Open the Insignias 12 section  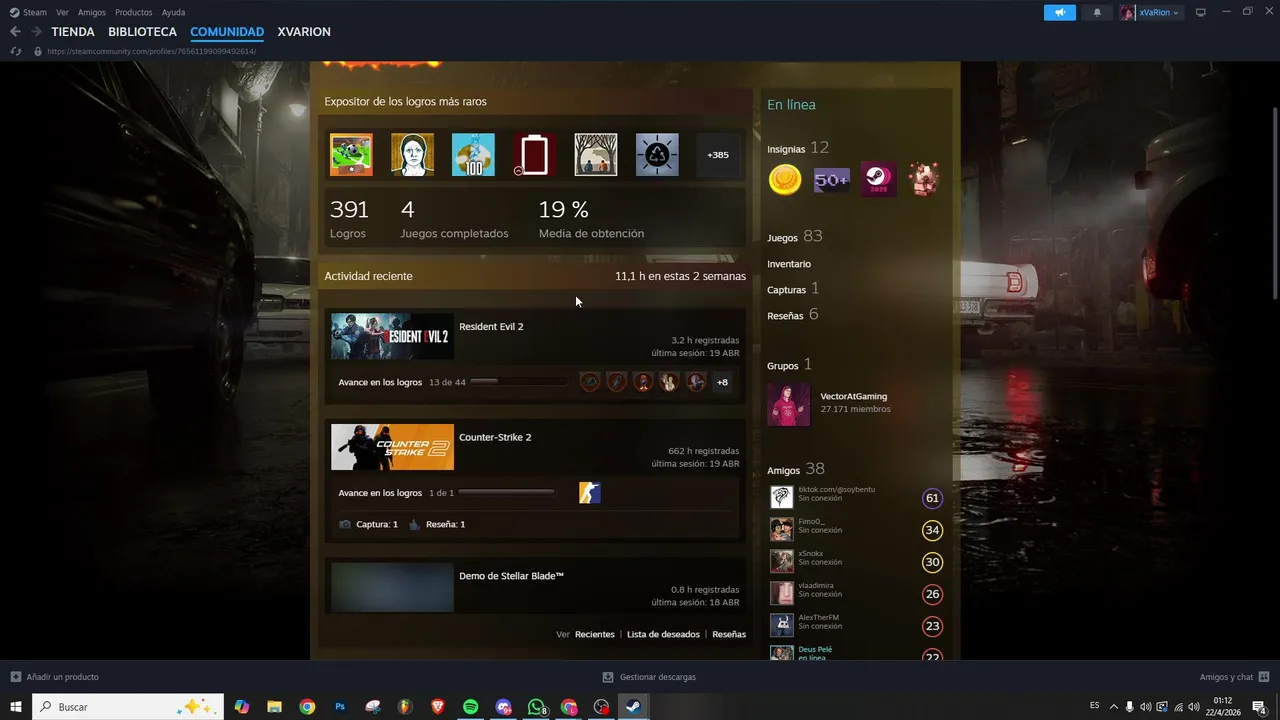tap(798, 148)
